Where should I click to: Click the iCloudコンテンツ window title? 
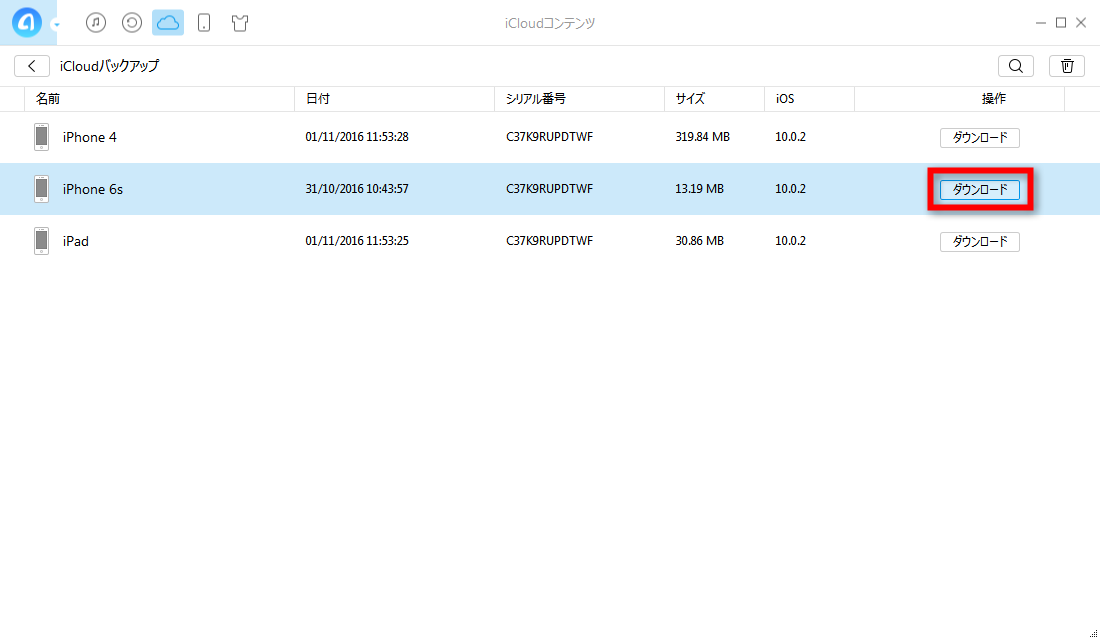click(550, 23)
